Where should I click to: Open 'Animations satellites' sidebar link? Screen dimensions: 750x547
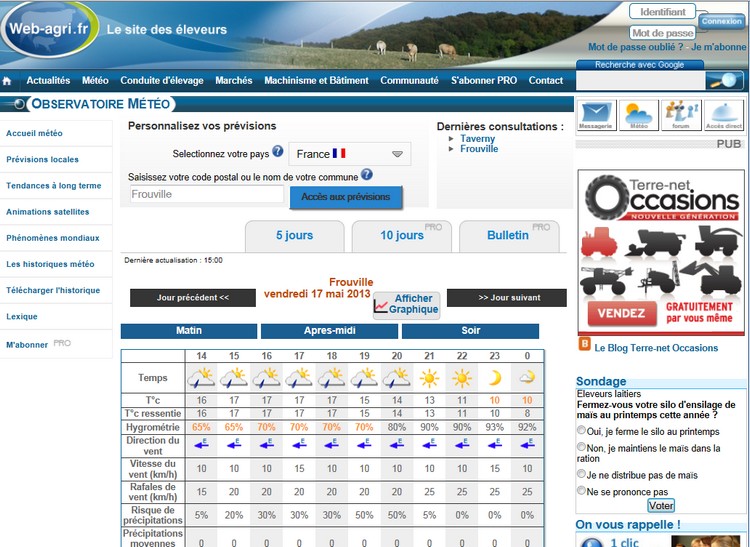[x=48, y=212]
